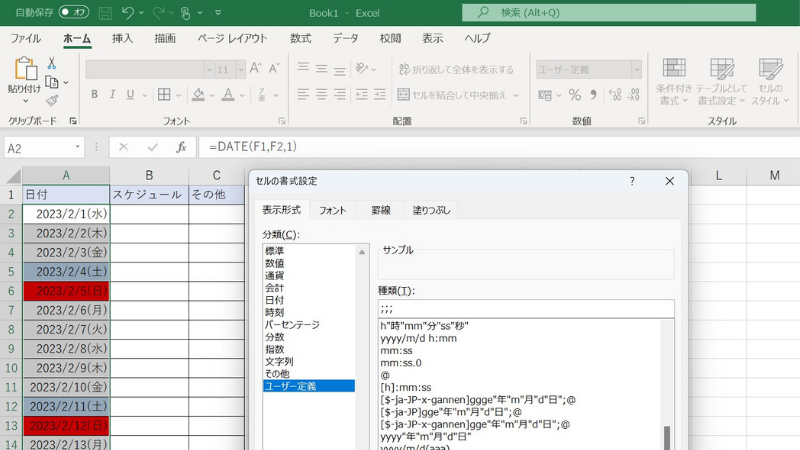Open テーブルとして書式設定 button

[721, 82]
